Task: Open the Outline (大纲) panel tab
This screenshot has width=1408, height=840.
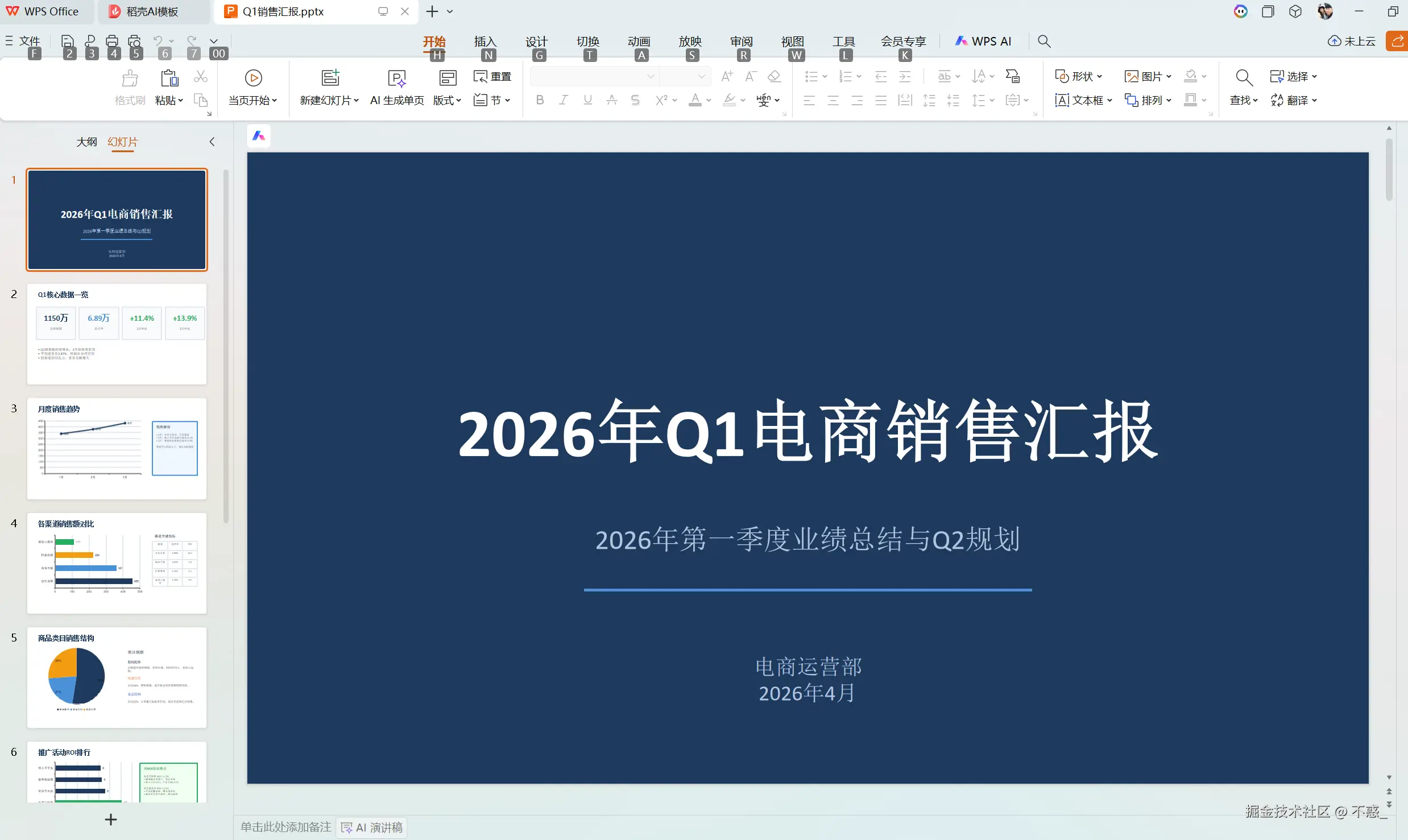Action: pyautogui.click(x=86, y=142)
